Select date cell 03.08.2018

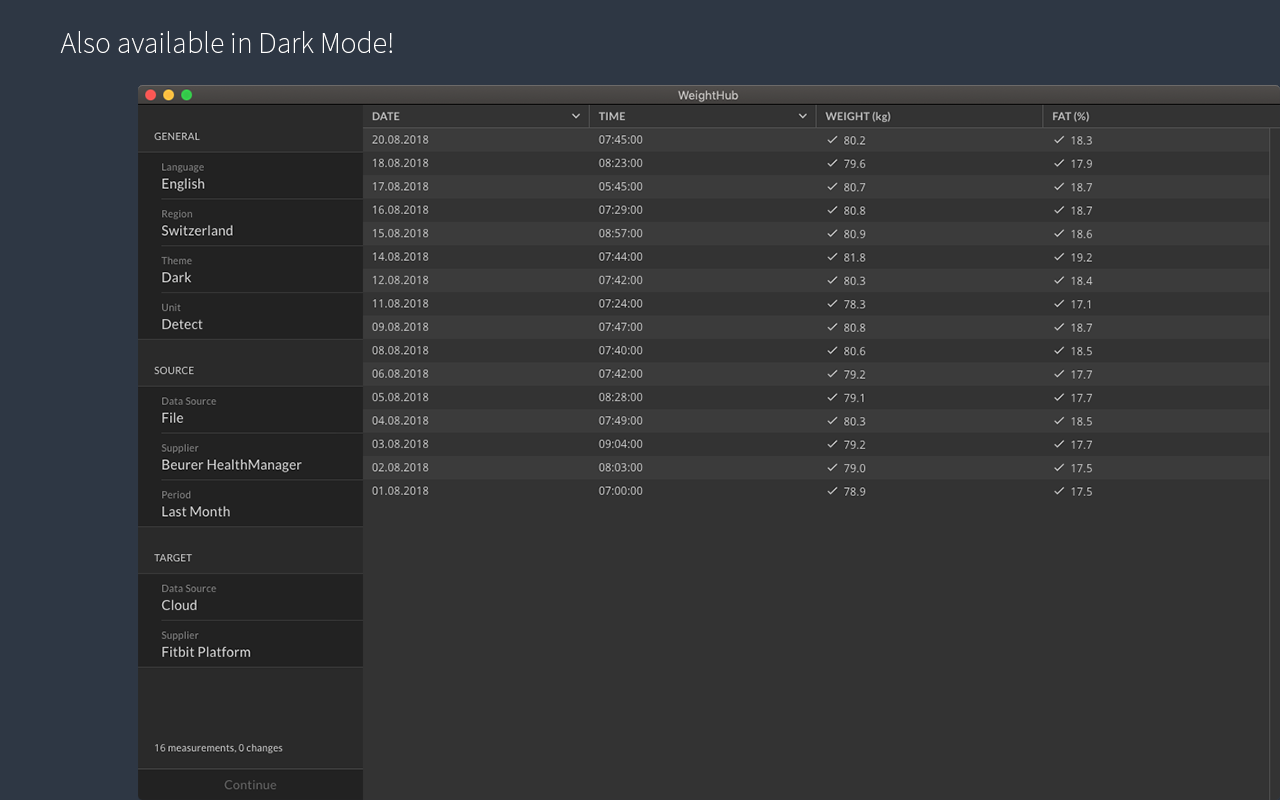(x=400, y=444)
